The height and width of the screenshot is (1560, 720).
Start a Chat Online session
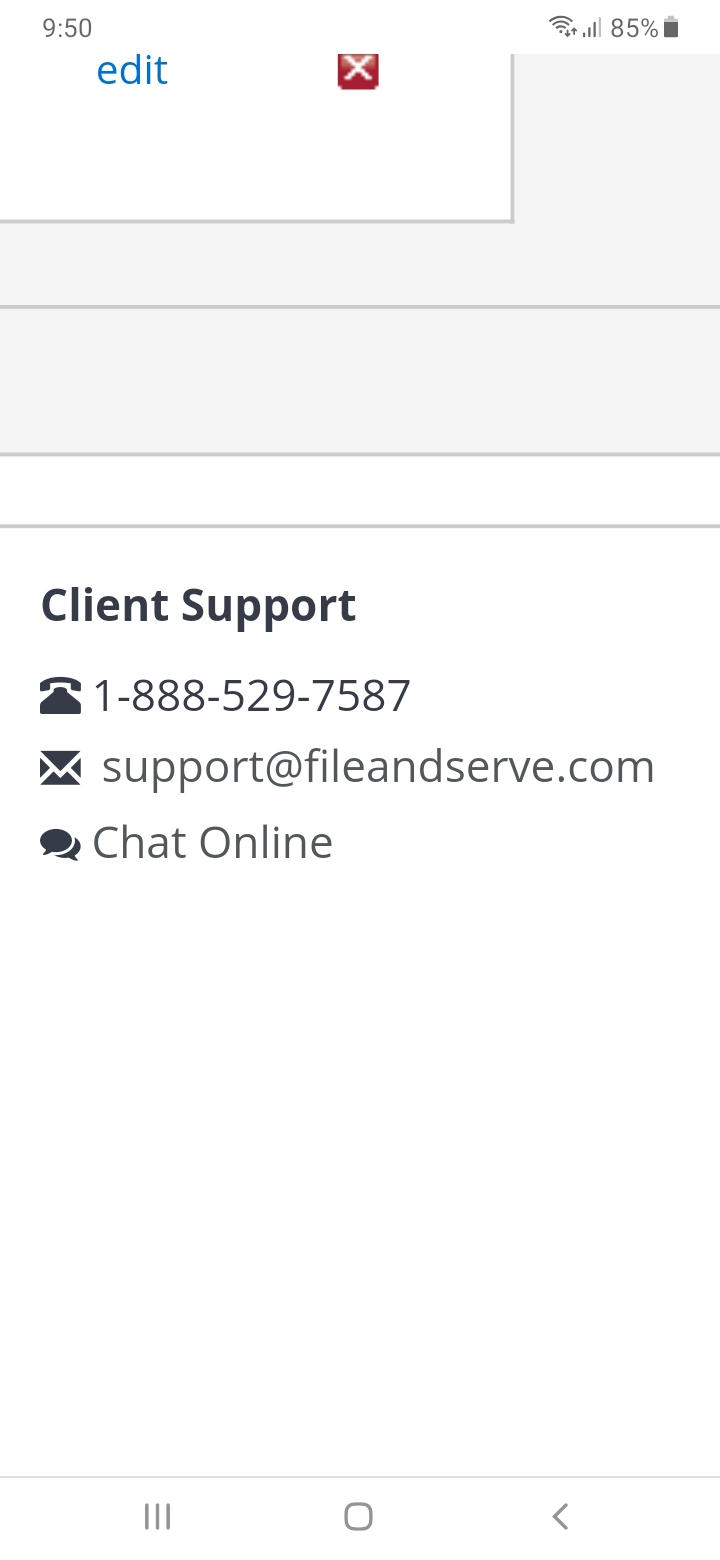pyautogui.click(x=212, y=843)
